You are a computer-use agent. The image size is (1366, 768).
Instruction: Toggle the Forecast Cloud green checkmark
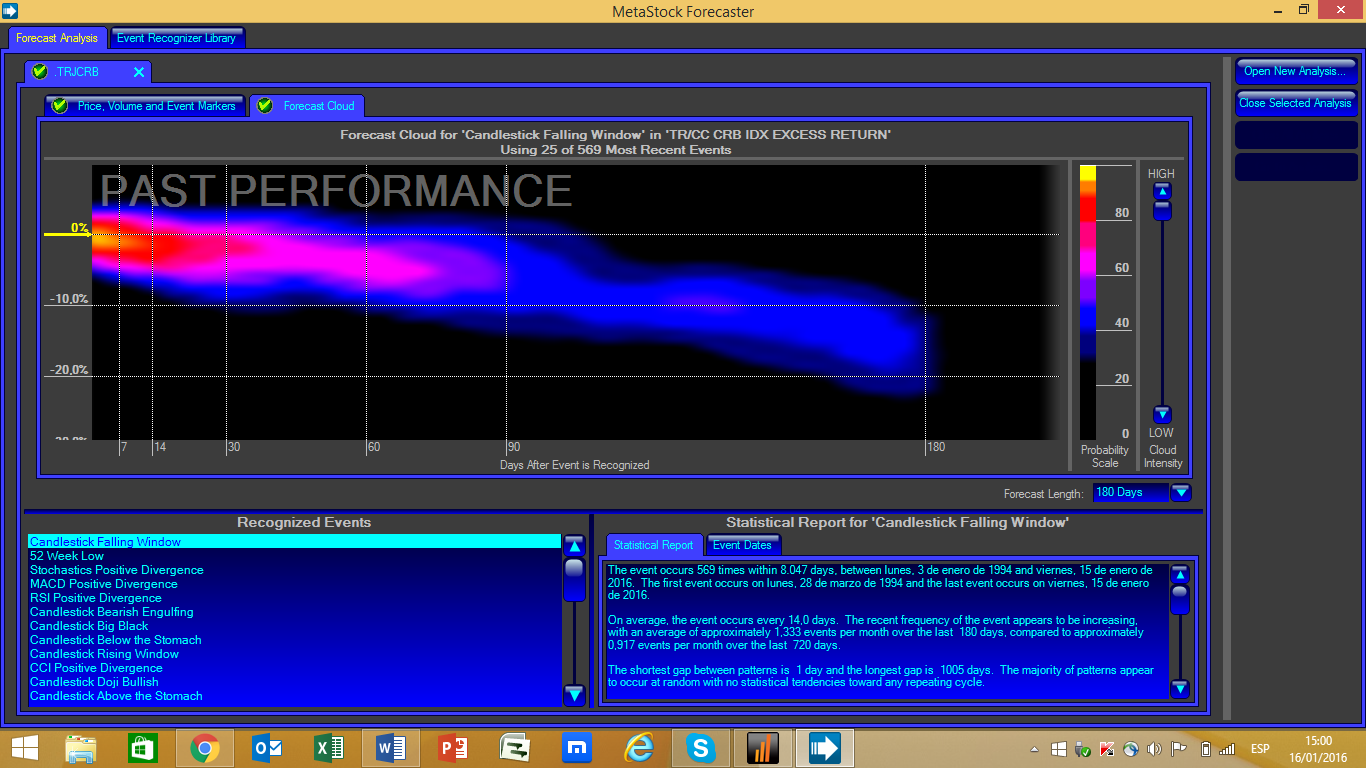click(265, 106)
